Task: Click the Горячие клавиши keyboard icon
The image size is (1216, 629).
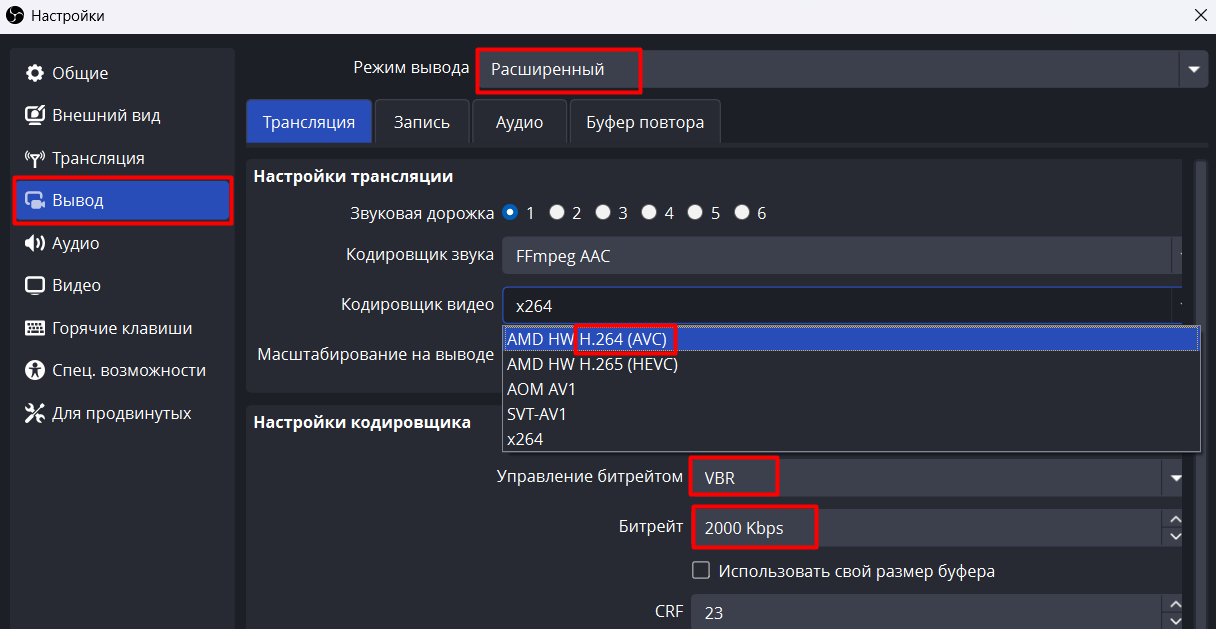Action: (35, 328)
